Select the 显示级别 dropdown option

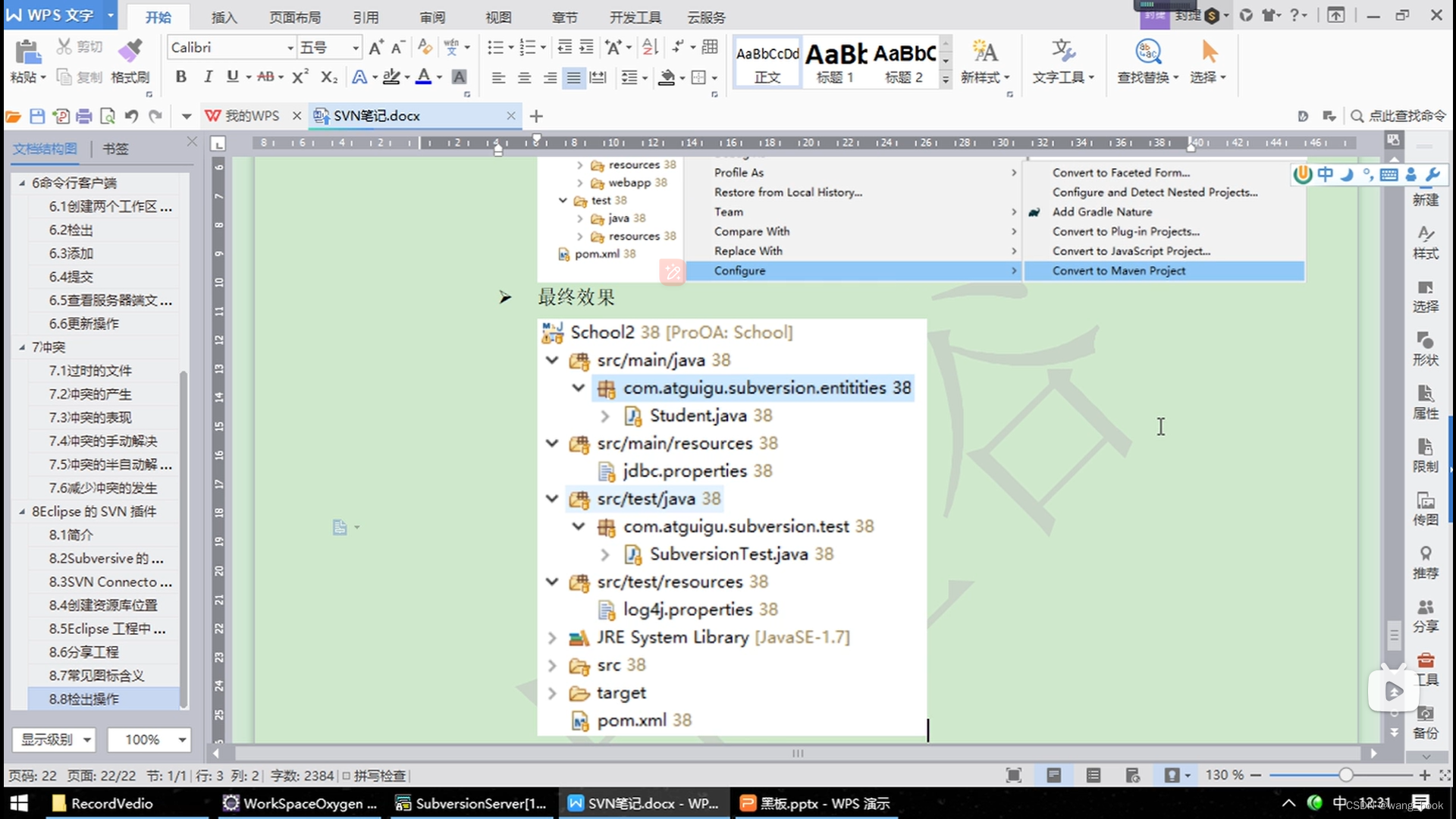point(55,739)
